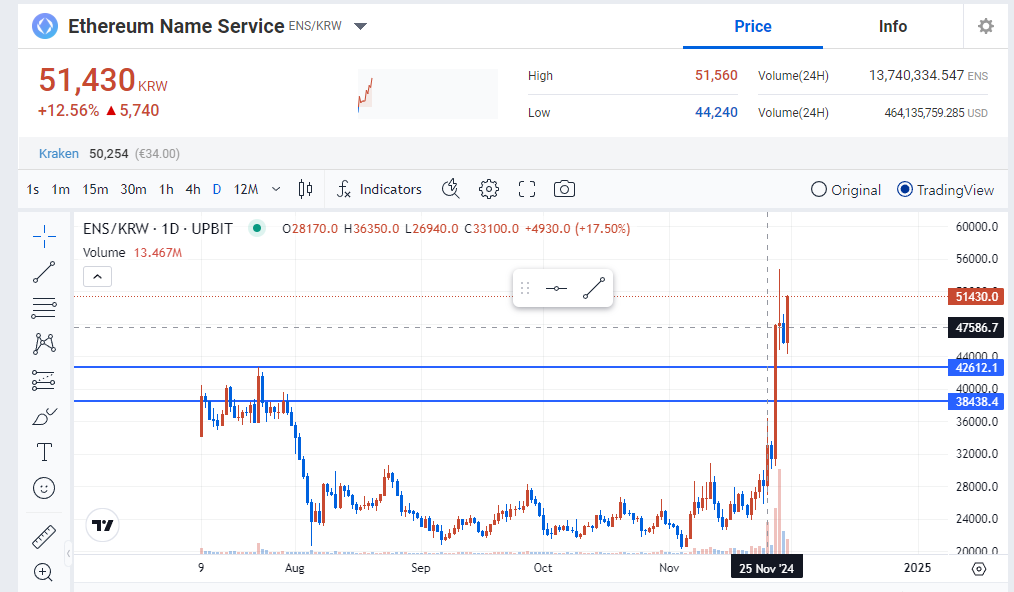Select the ruler measure tool
This screenshot has width=1014, height=592.
pyautogui.click(x=44, y=536)
